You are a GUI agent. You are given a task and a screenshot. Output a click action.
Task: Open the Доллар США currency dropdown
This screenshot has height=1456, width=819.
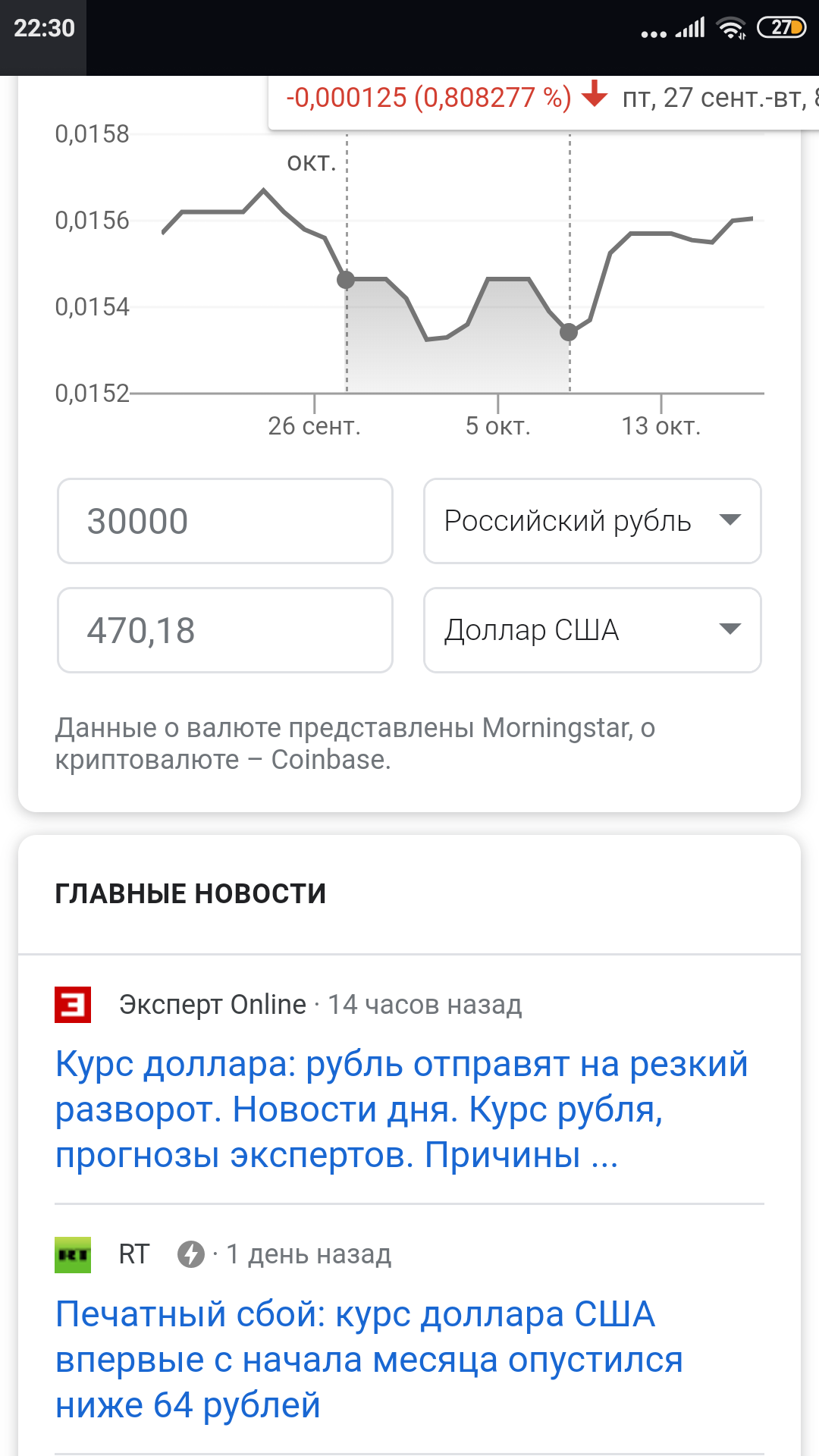(x=591, y=630)
